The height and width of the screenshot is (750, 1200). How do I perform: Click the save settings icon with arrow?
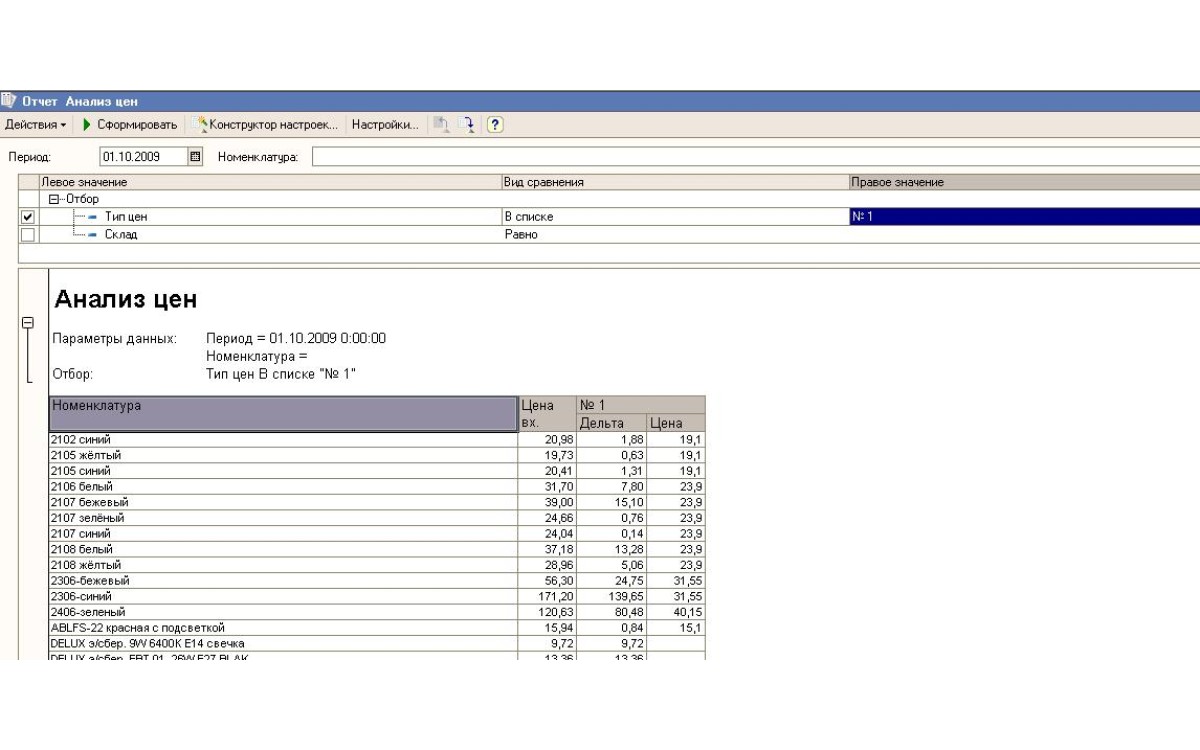[466, 125]
